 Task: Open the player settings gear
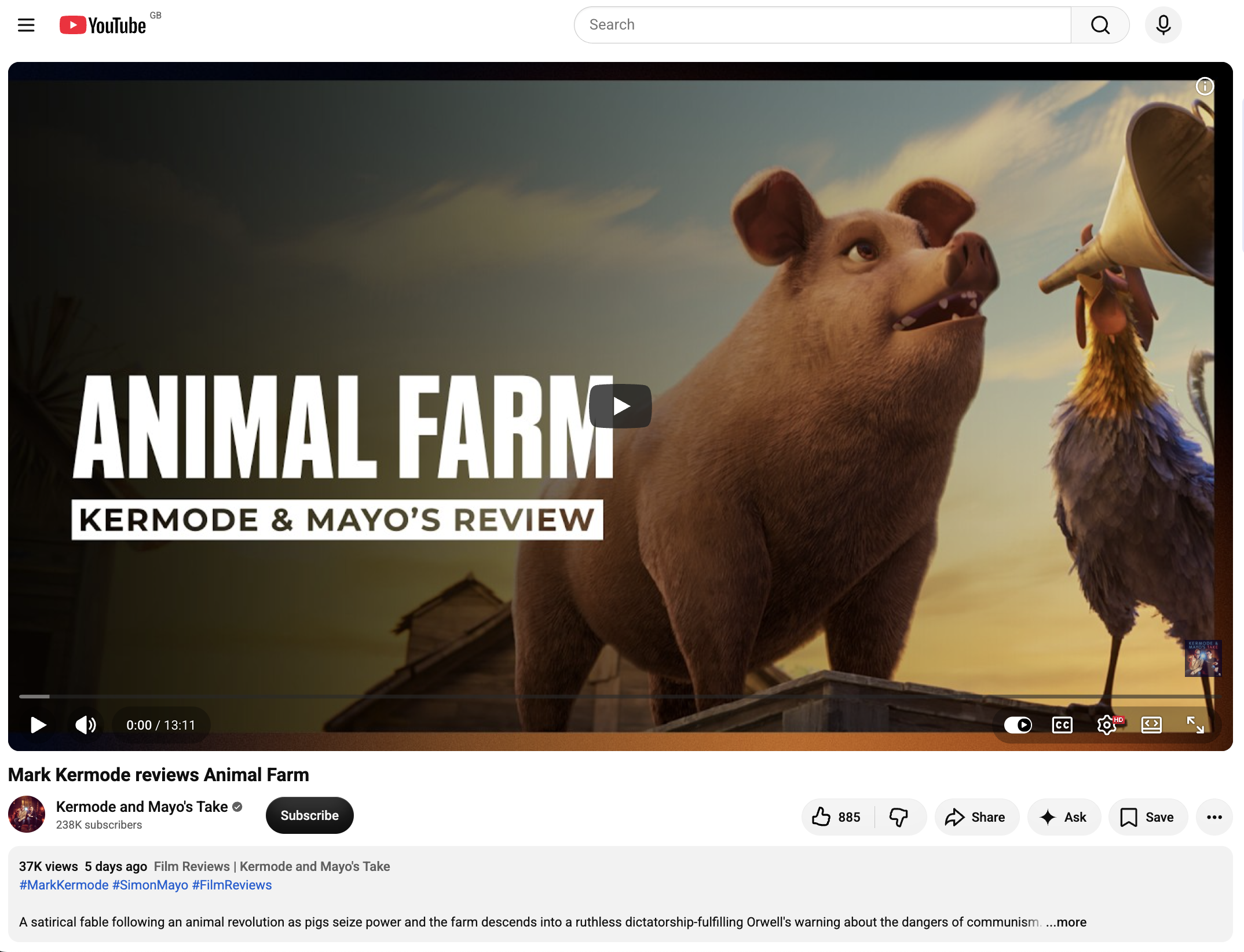[x=1107, y=725]
